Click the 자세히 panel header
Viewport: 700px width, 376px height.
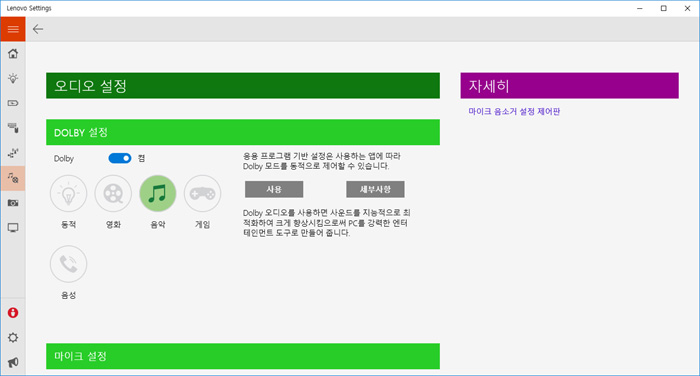570,85
